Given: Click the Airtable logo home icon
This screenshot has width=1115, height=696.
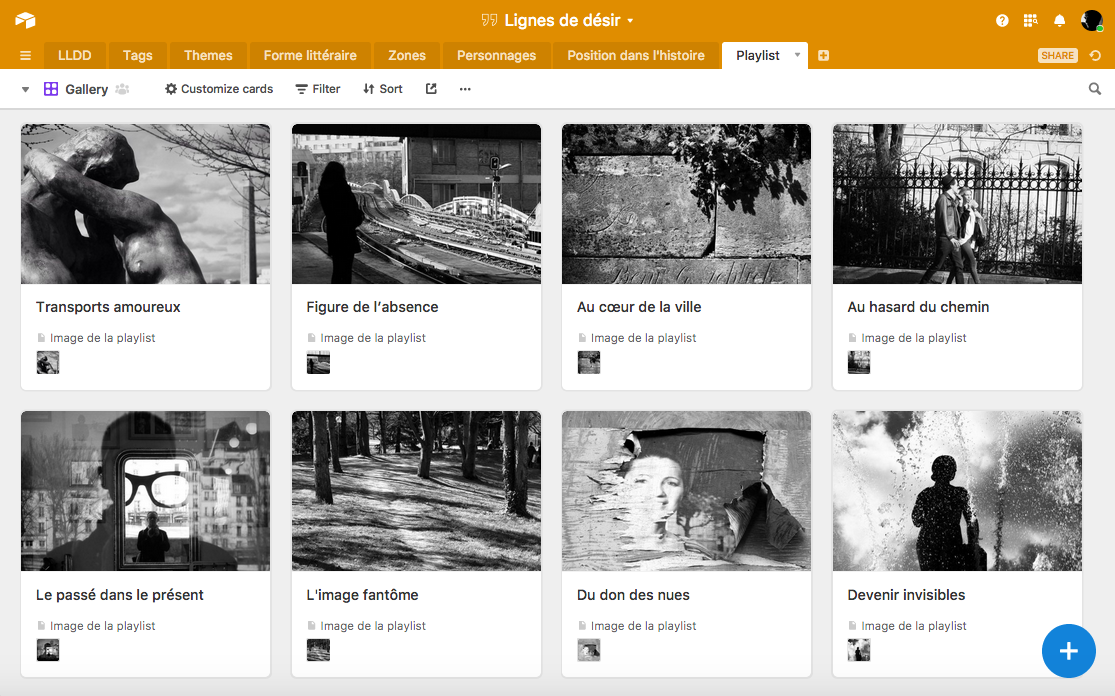Looking at the screenshot, I should [x=25, y=20].
